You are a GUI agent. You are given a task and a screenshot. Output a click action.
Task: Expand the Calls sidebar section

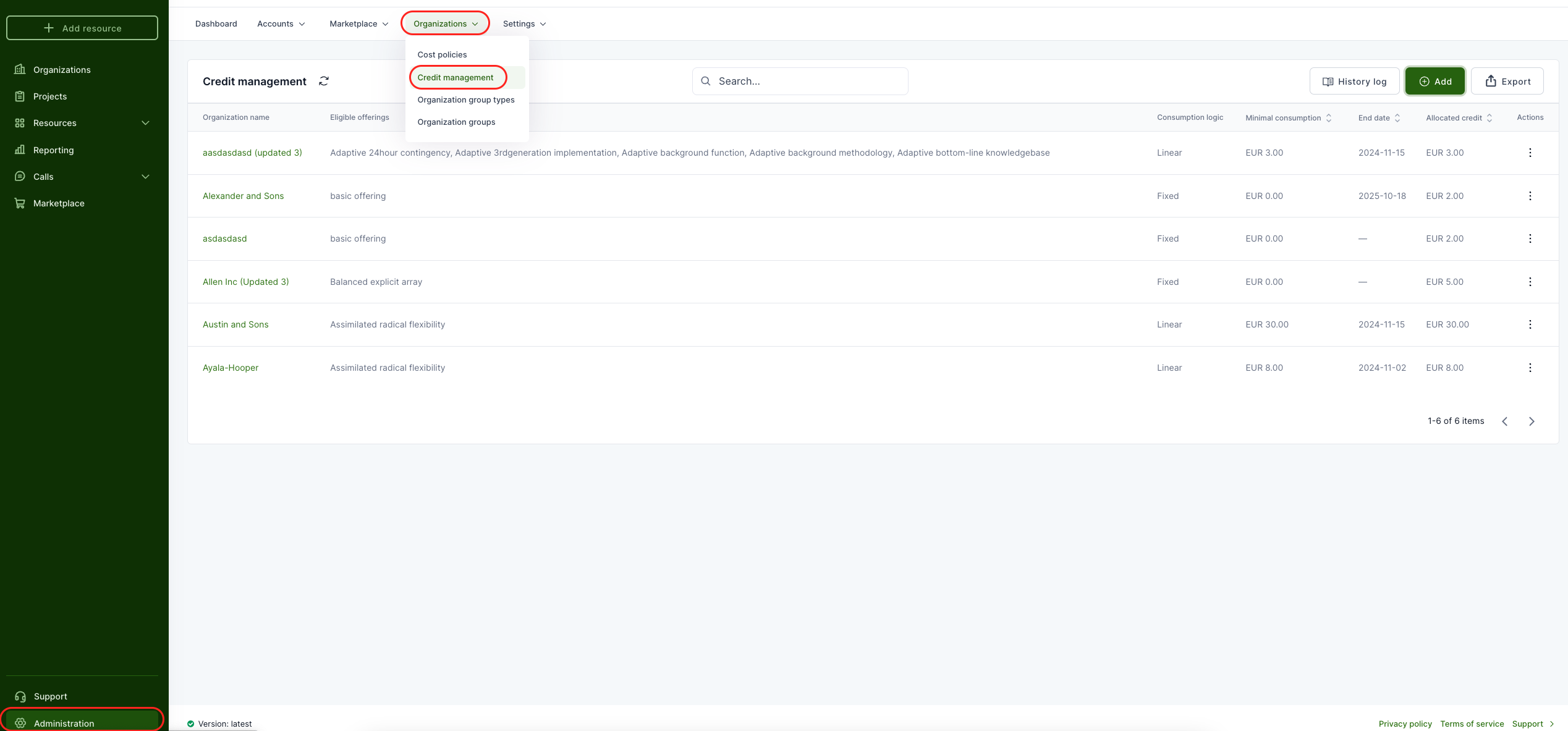[x=145, y=177]
